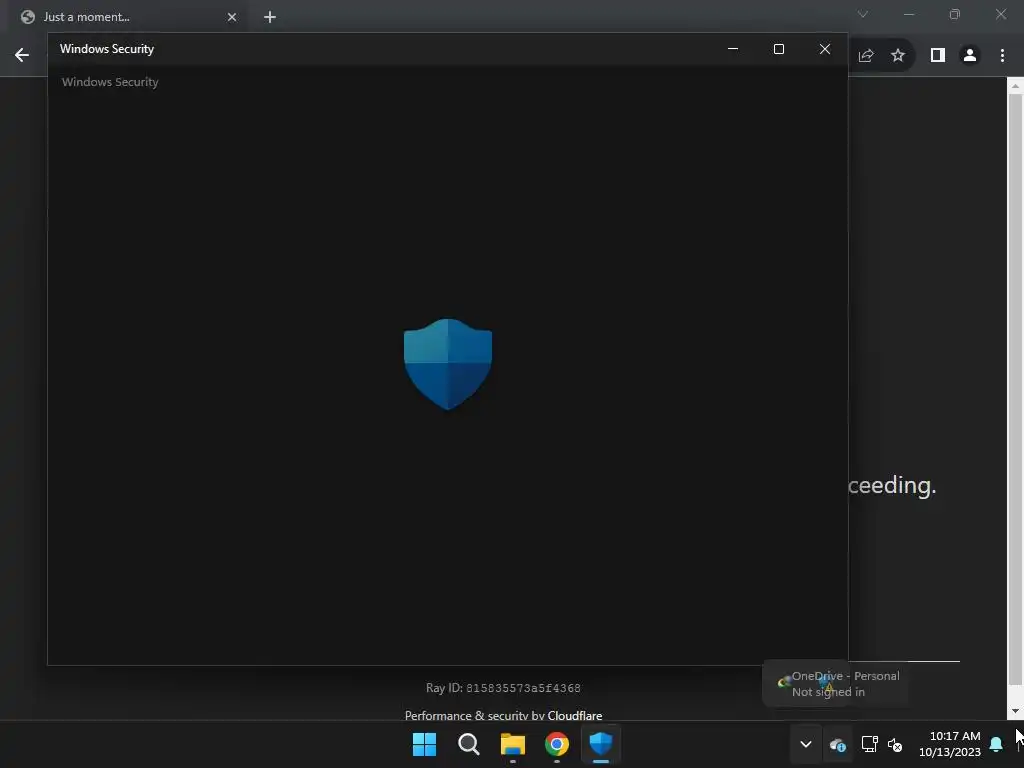Open the OneDrive tray icon

[837, 744]
